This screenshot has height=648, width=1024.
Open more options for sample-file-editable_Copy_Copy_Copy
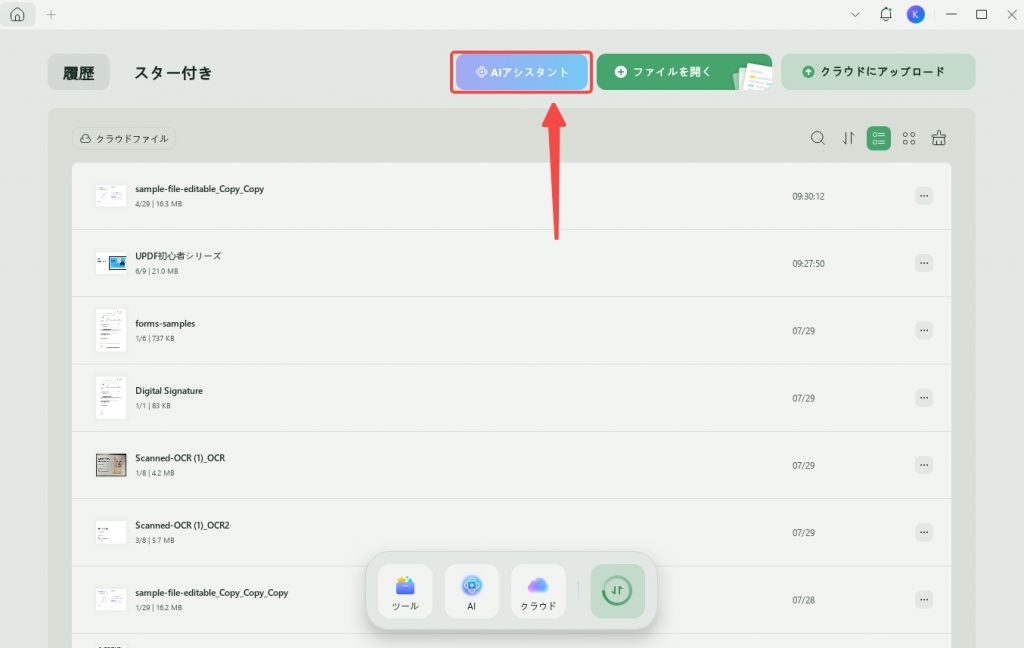click(923, 600)
